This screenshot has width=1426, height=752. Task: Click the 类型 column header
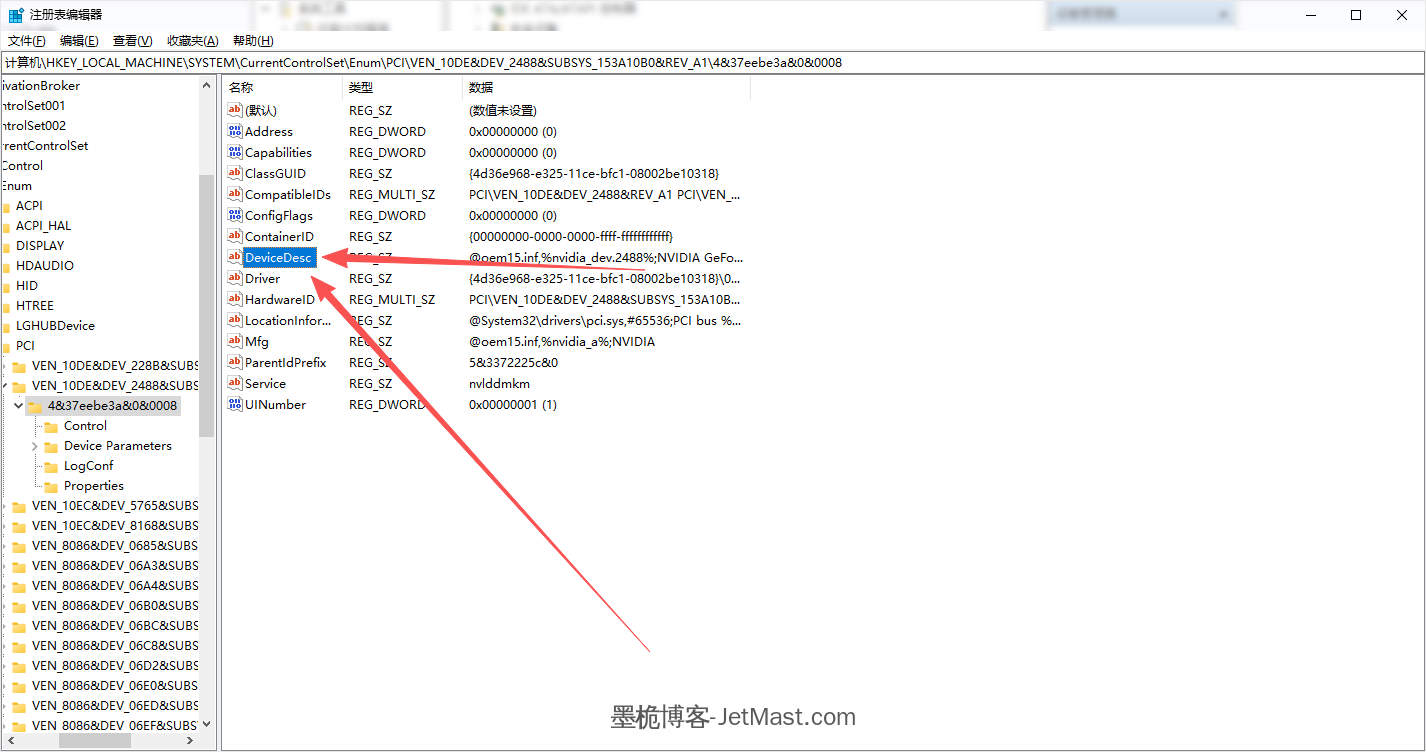click(x=402, y=88)
